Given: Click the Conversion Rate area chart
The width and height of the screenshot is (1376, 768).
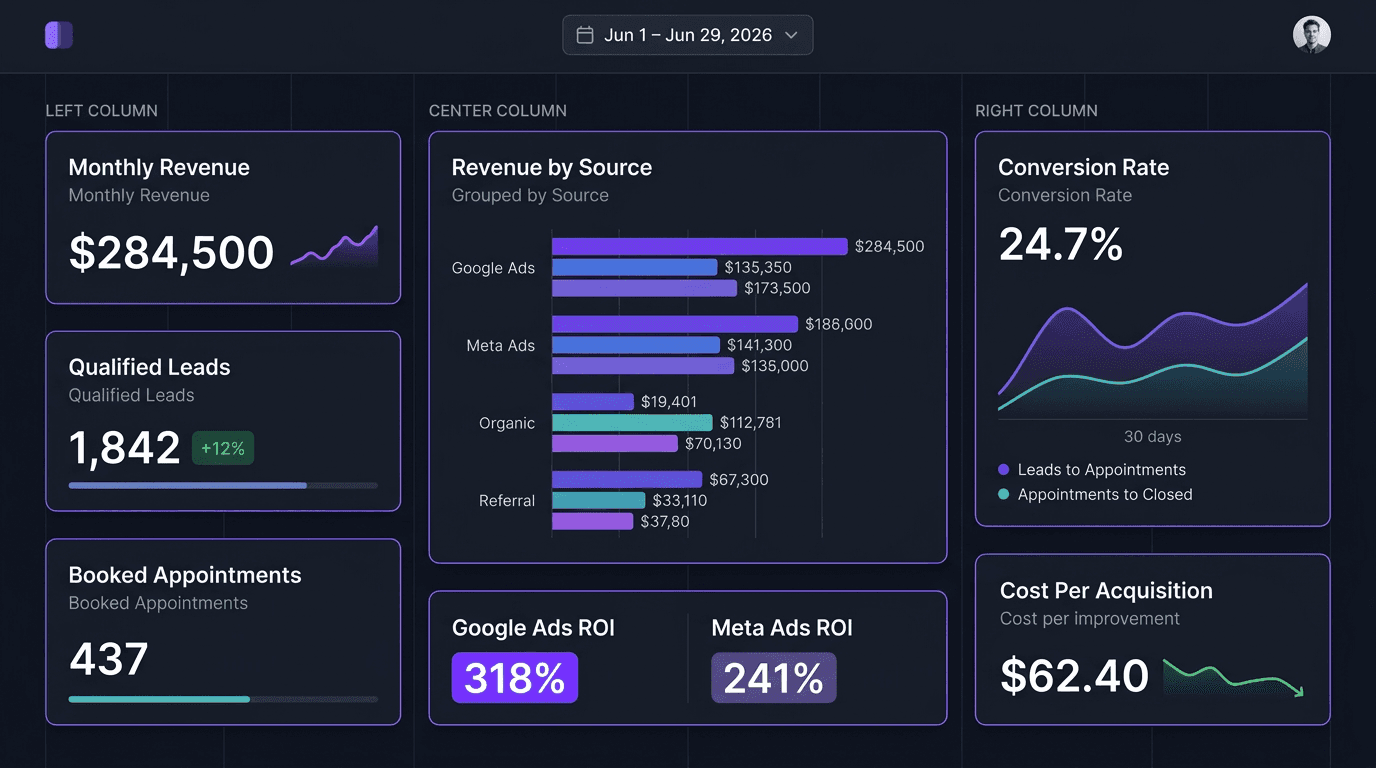Looking at the screenshot, I should [x=1153, y=350].
